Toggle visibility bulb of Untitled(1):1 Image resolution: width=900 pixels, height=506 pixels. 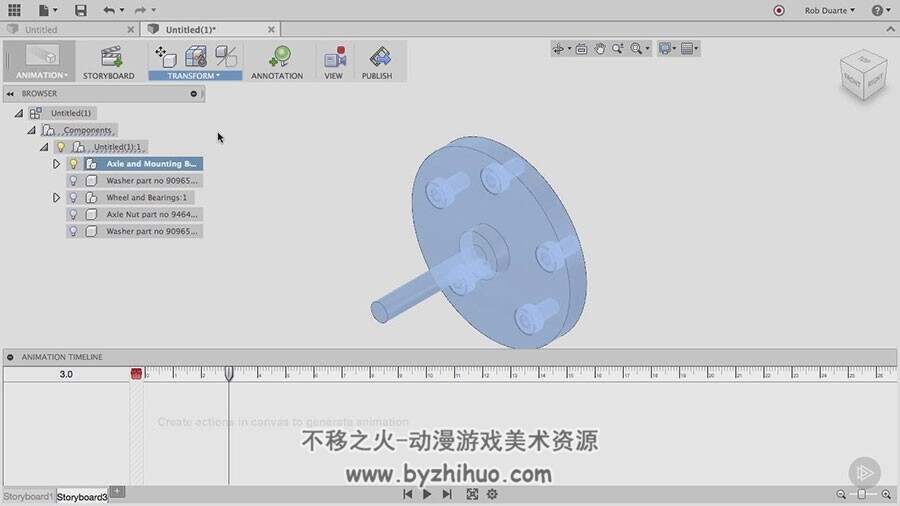(x=61, y=147)
